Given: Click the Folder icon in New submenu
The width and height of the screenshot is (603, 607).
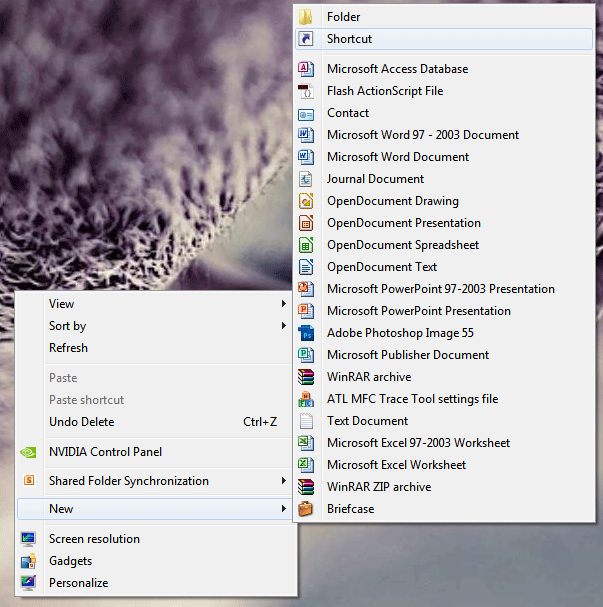Looking at the screenshot, I should (x=305, y=17).
